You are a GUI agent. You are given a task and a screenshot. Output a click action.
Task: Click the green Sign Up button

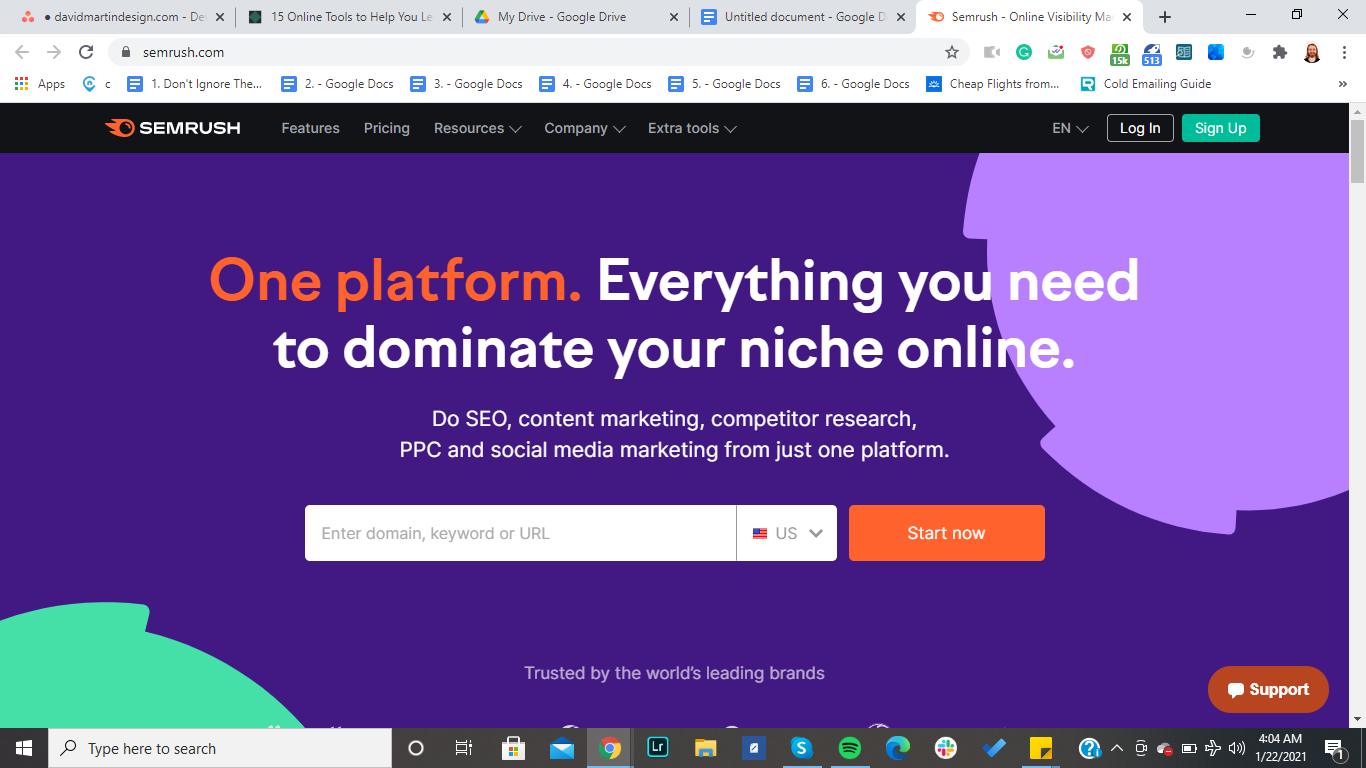click(1221, 128)
